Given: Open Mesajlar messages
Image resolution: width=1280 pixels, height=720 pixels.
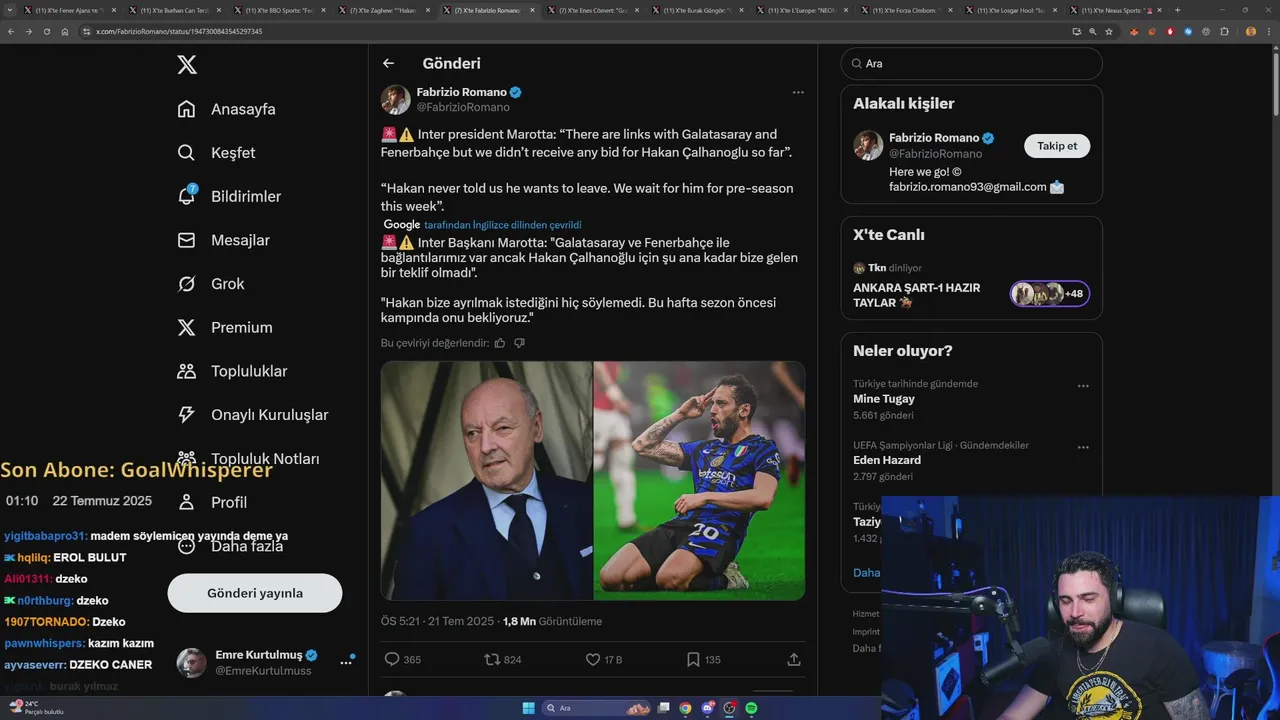Looking at the screenshot, I should point(223,240).
